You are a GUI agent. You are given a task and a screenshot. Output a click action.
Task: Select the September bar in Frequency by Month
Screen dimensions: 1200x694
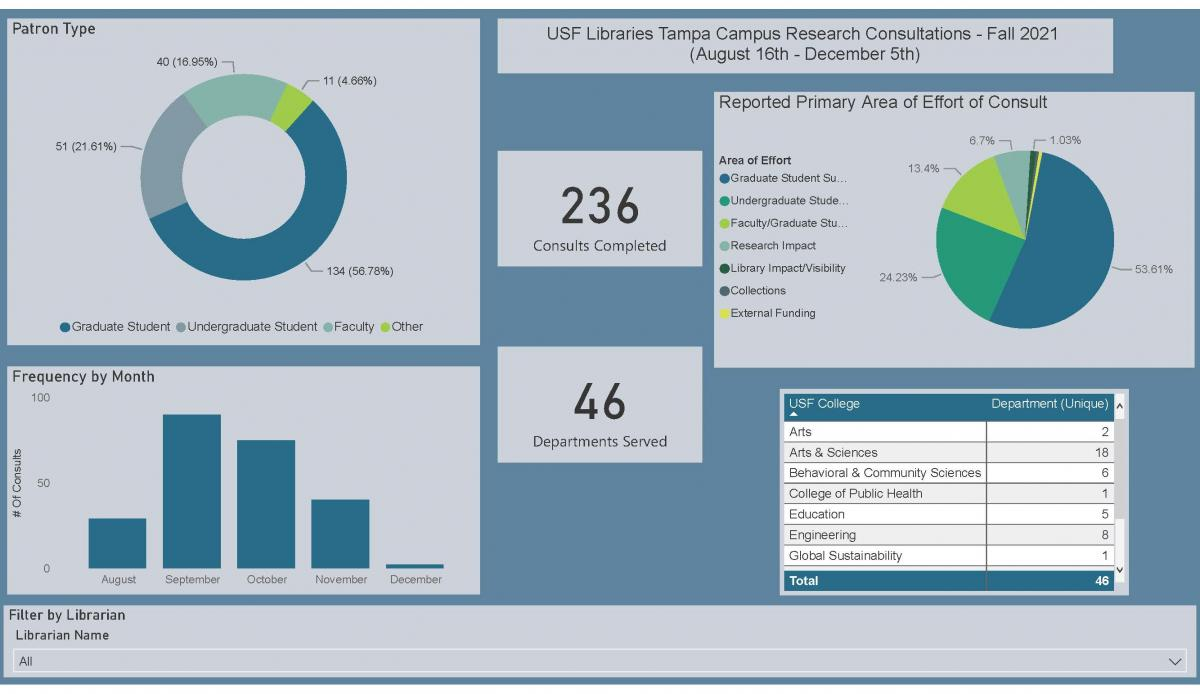pyautogui.click(x=192, y=491)
